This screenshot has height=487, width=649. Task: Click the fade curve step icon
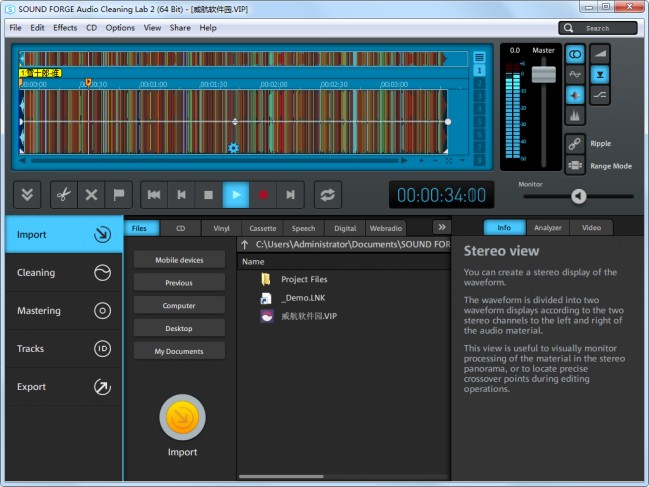point(600,95)
